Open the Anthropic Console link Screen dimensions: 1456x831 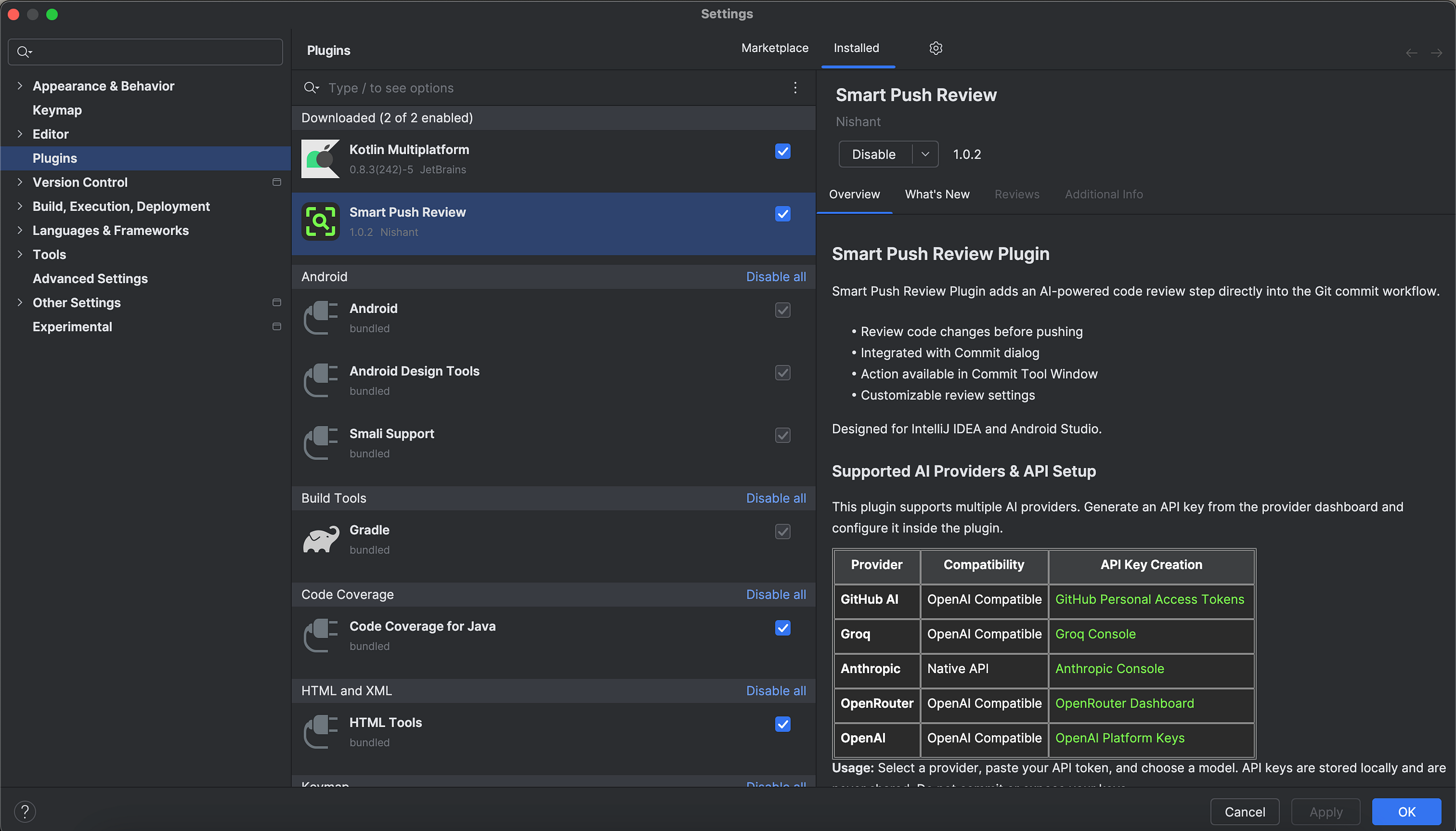tap(1109, 669)
